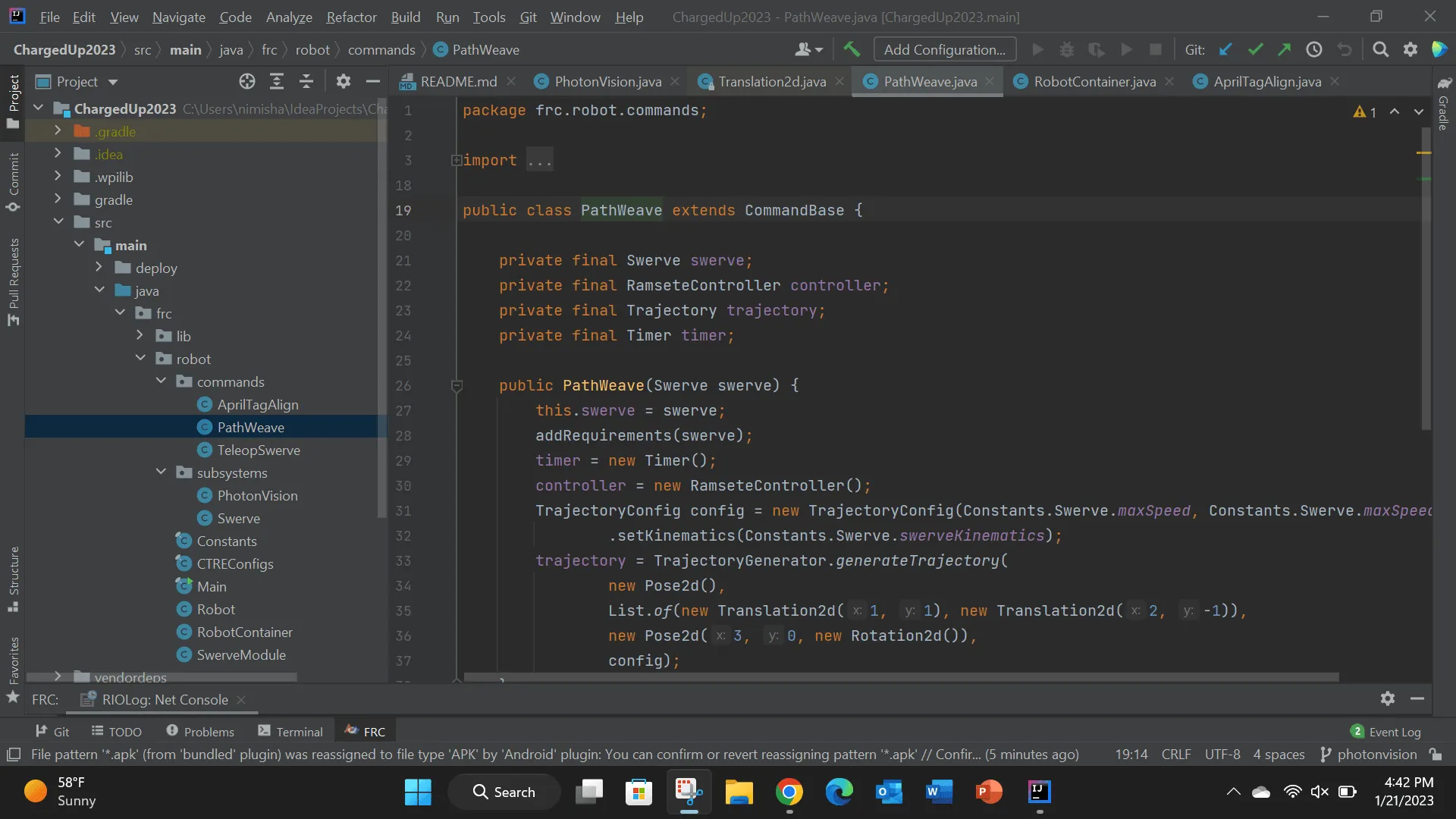Image resolution: width=1456 pixels, height=819 pixels.
Task: Click Git commit checkmark icon
Action: click(1255, 50)
